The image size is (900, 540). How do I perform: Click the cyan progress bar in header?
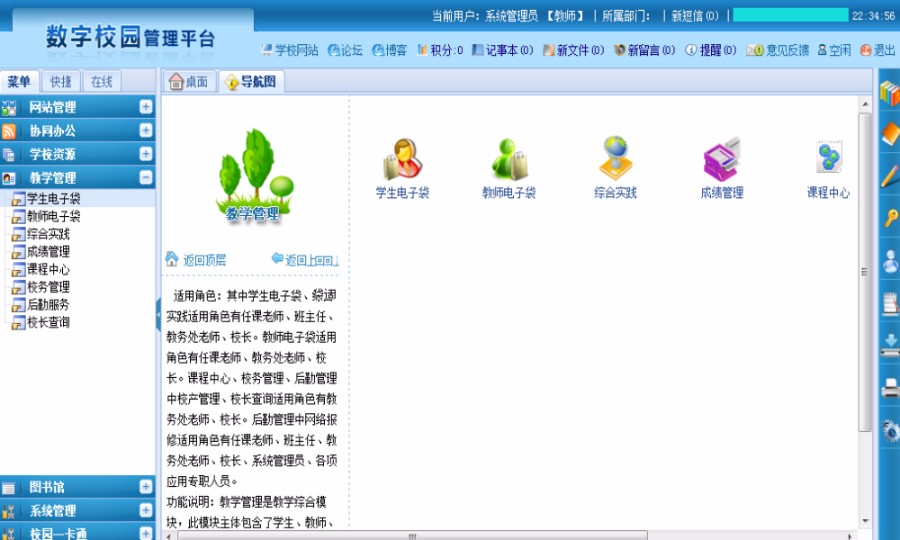(x=790, y=15)
